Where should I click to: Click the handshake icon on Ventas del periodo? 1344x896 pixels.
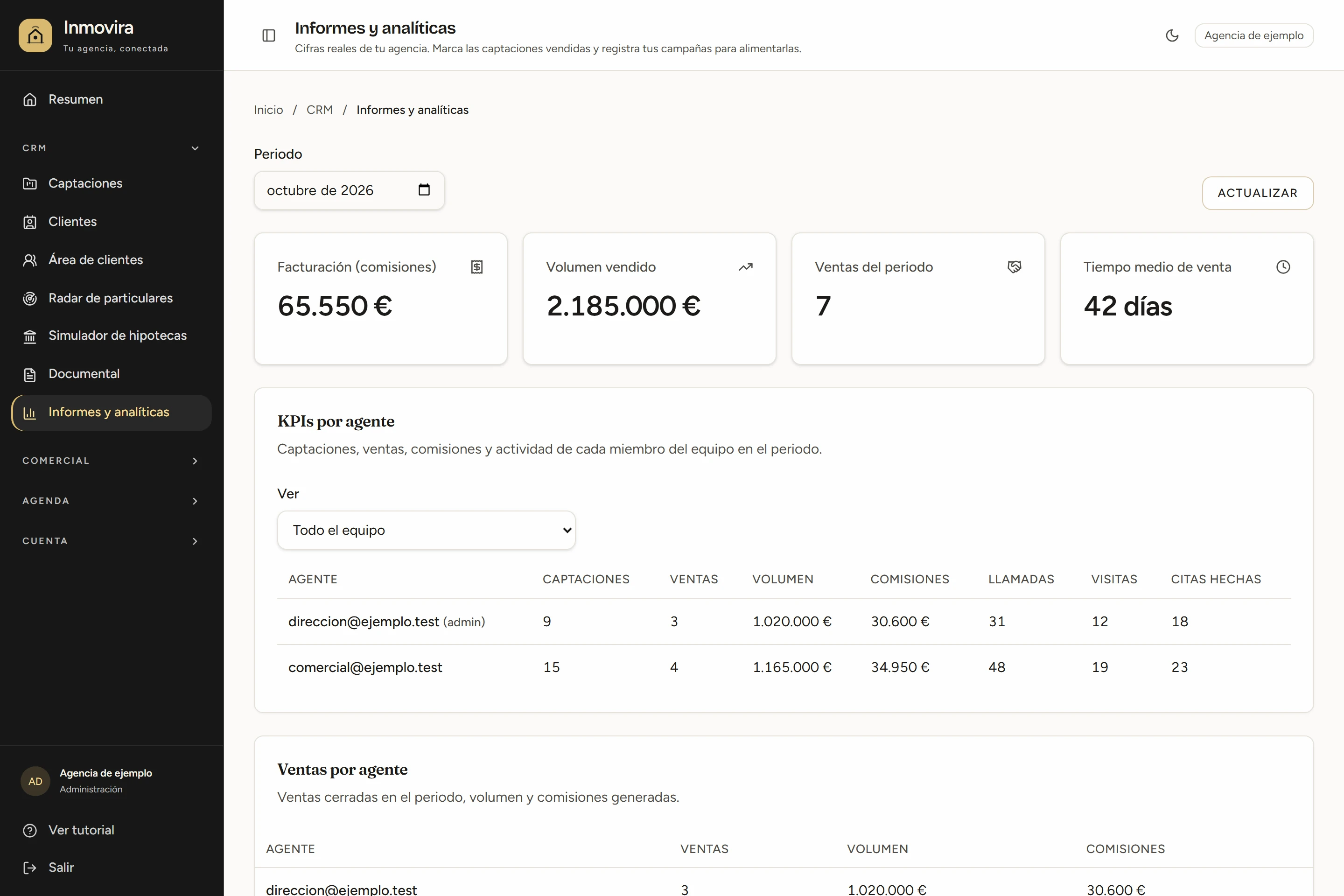[x=1014, y=267]
